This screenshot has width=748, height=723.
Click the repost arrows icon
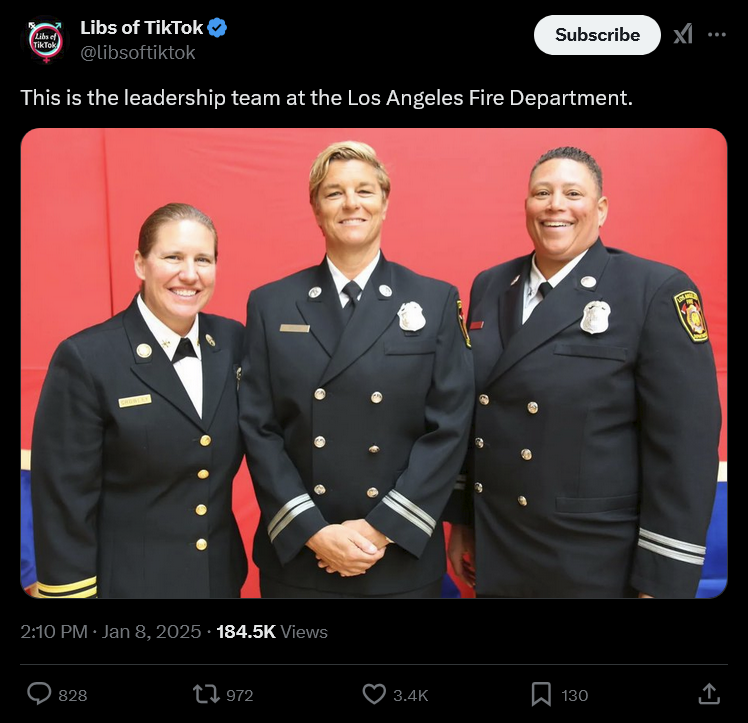(206, 694)
